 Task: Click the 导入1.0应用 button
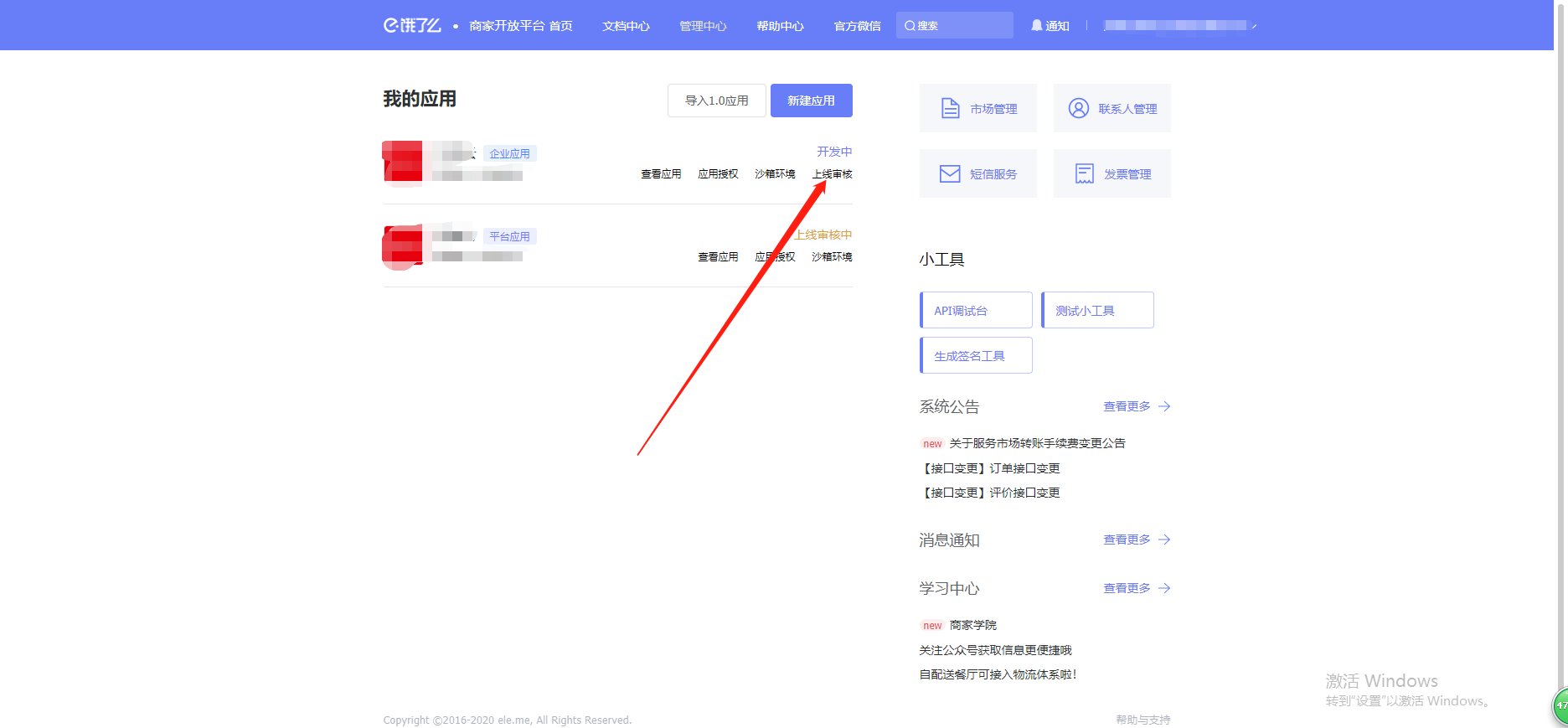[716, 101]
